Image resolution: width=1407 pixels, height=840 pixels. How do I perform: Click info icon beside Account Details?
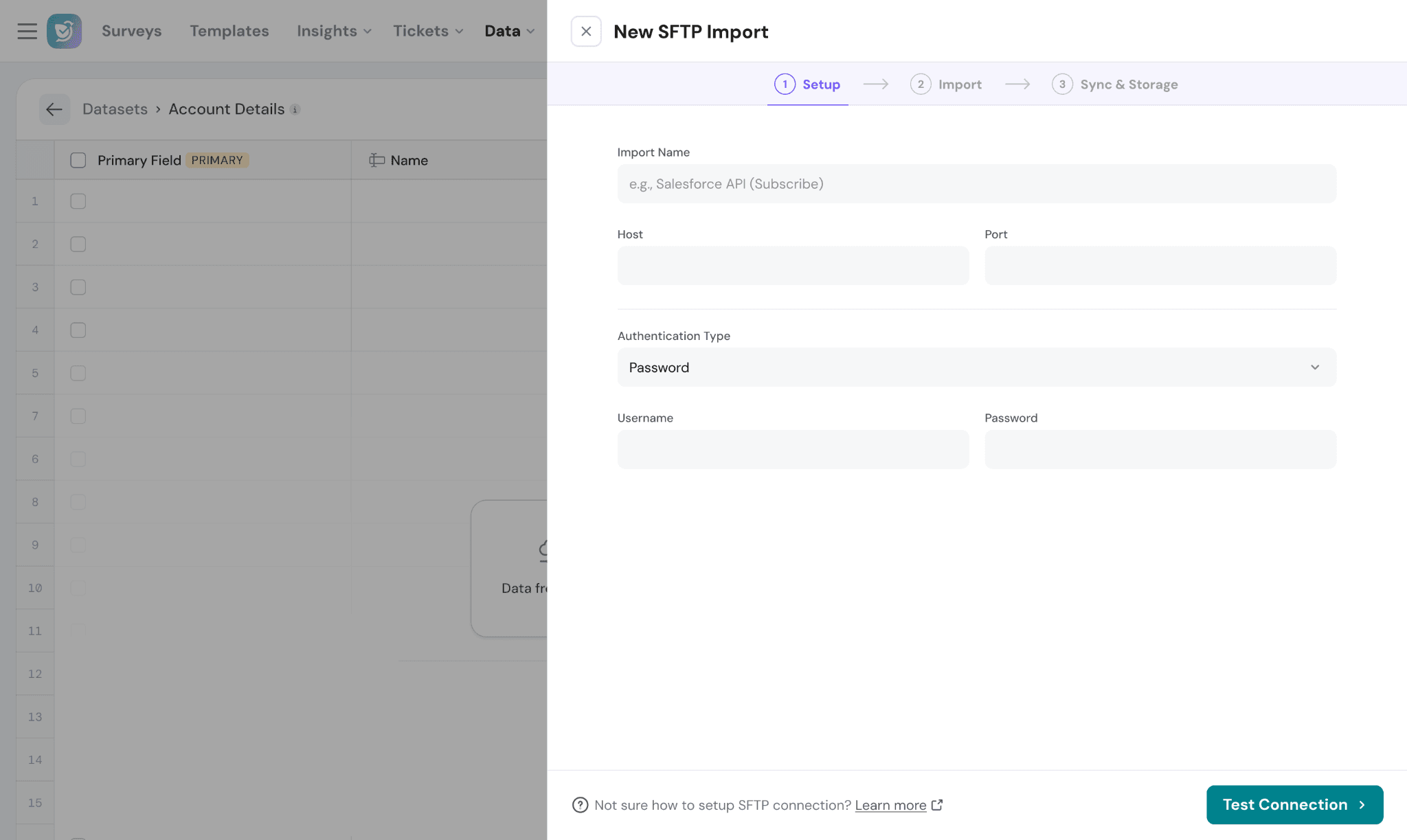point(295,109)
